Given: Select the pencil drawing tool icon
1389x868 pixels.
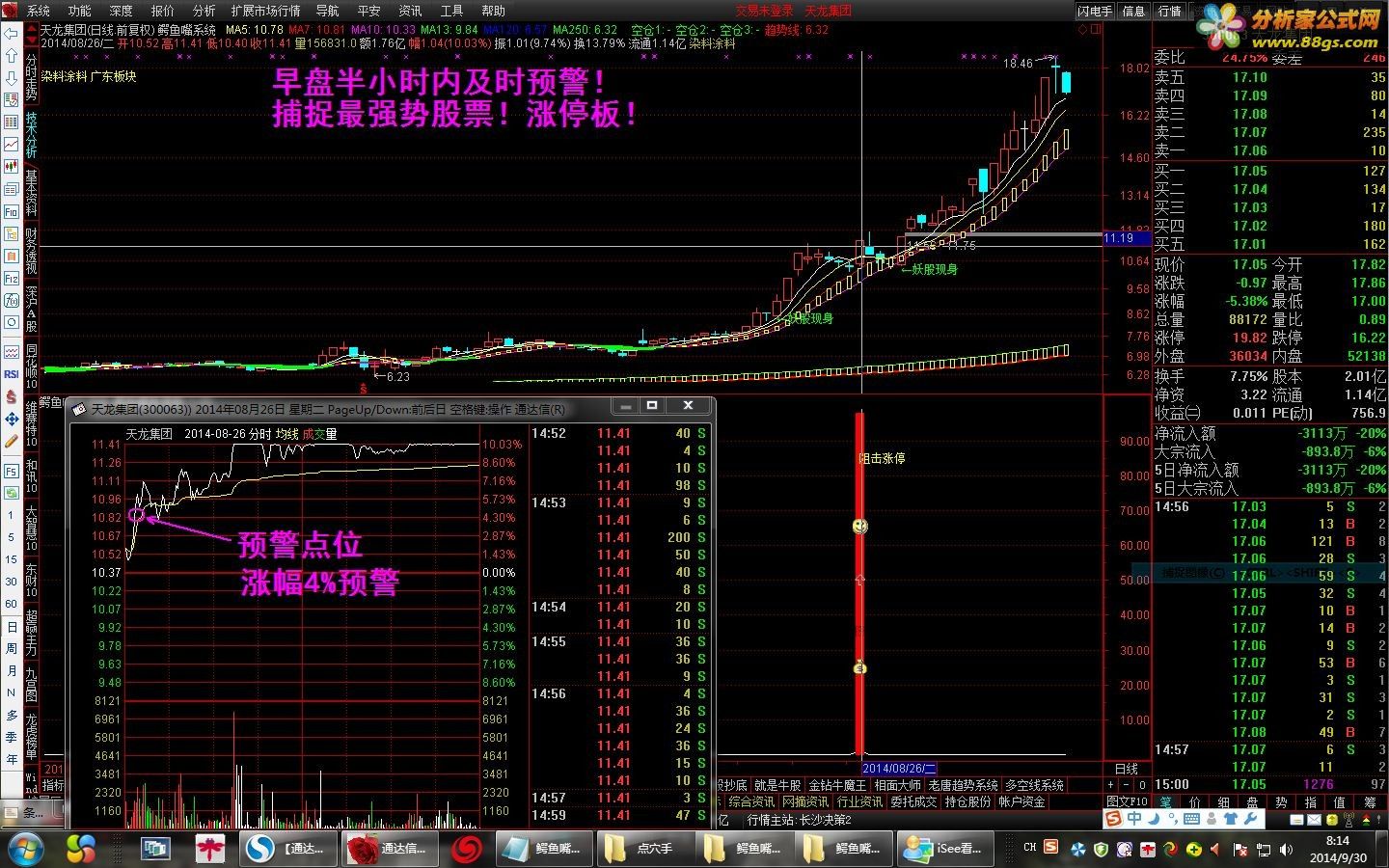Looking at the screenshot, I should tap(11, 441).
